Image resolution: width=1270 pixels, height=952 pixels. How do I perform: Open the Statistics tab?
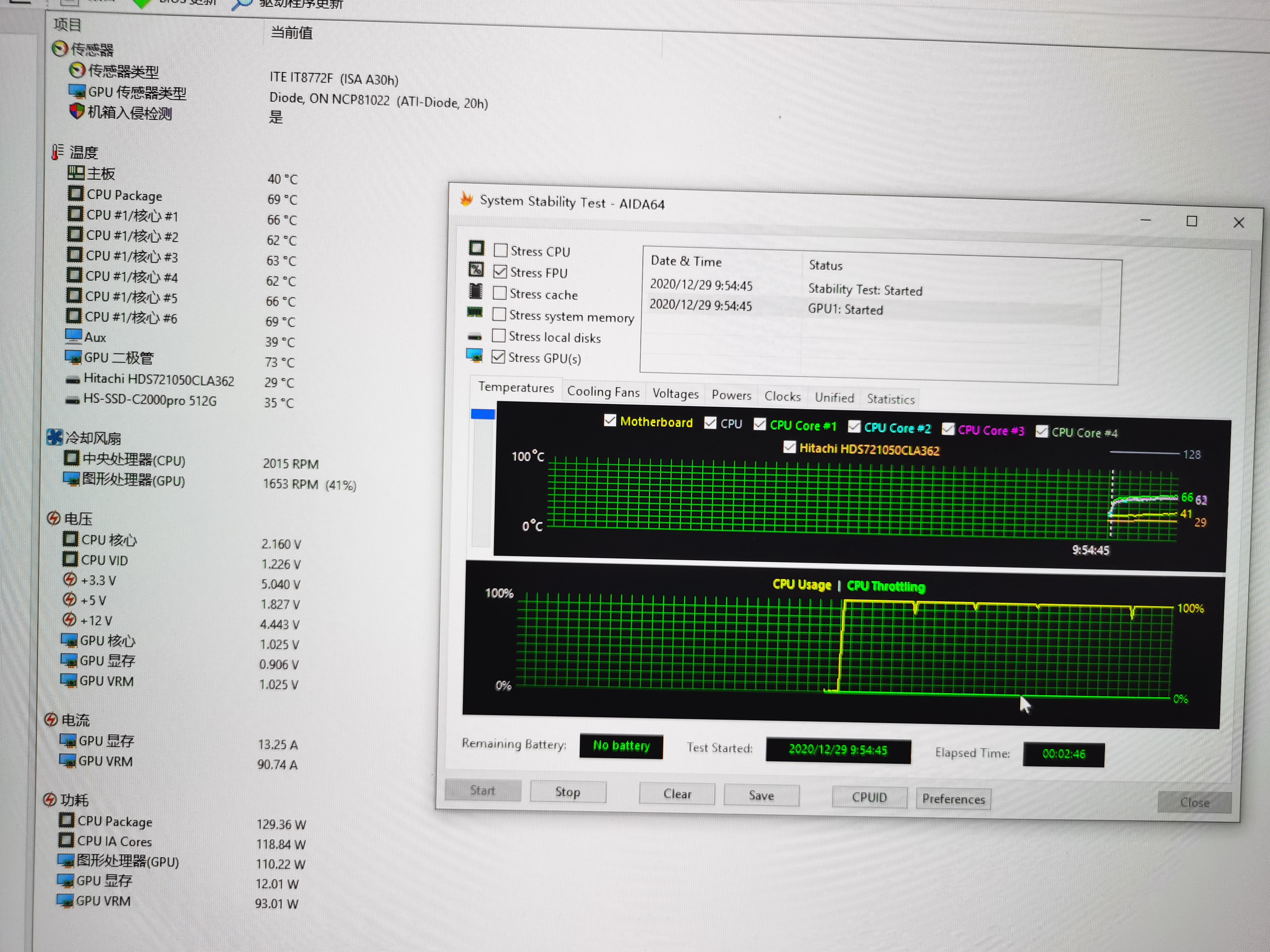tap(890, 399)
